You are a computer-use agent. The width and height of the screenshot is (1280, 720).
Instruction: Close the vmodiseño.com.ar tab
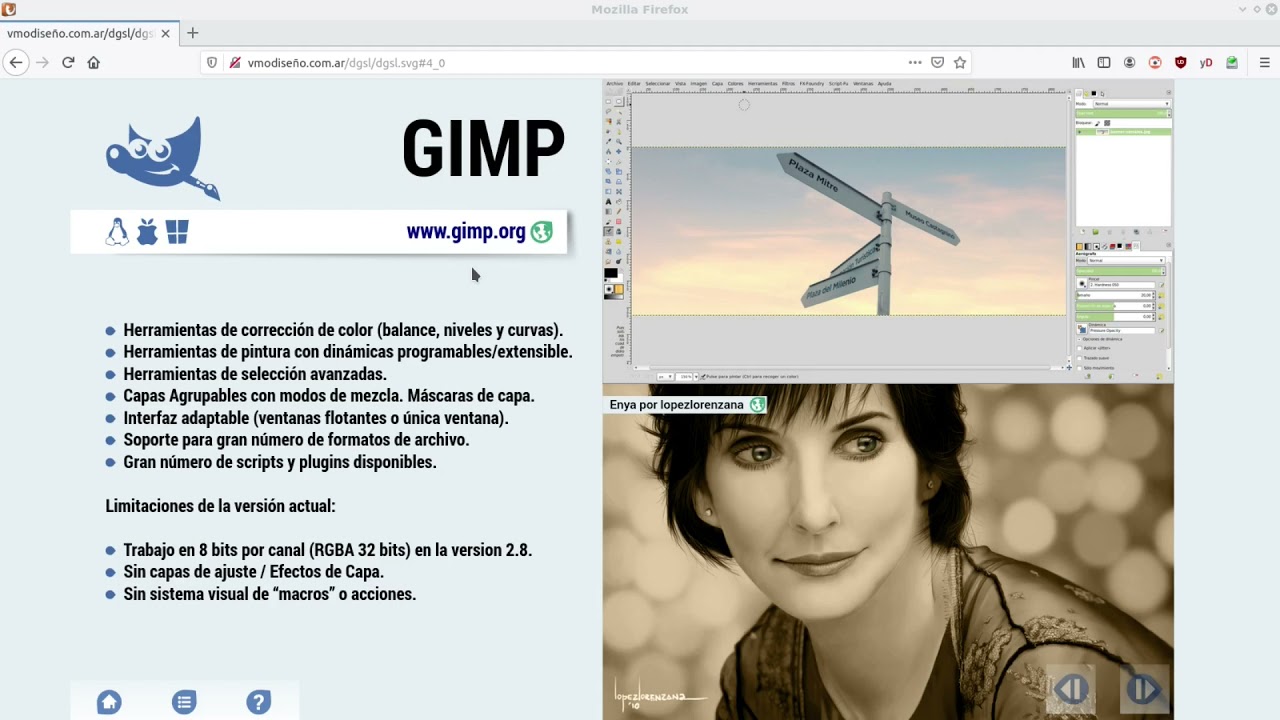(165, 33)
